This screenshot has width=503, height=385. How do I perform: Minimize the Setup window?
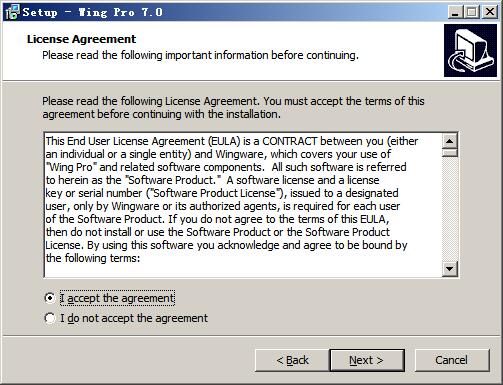point(455,12)
